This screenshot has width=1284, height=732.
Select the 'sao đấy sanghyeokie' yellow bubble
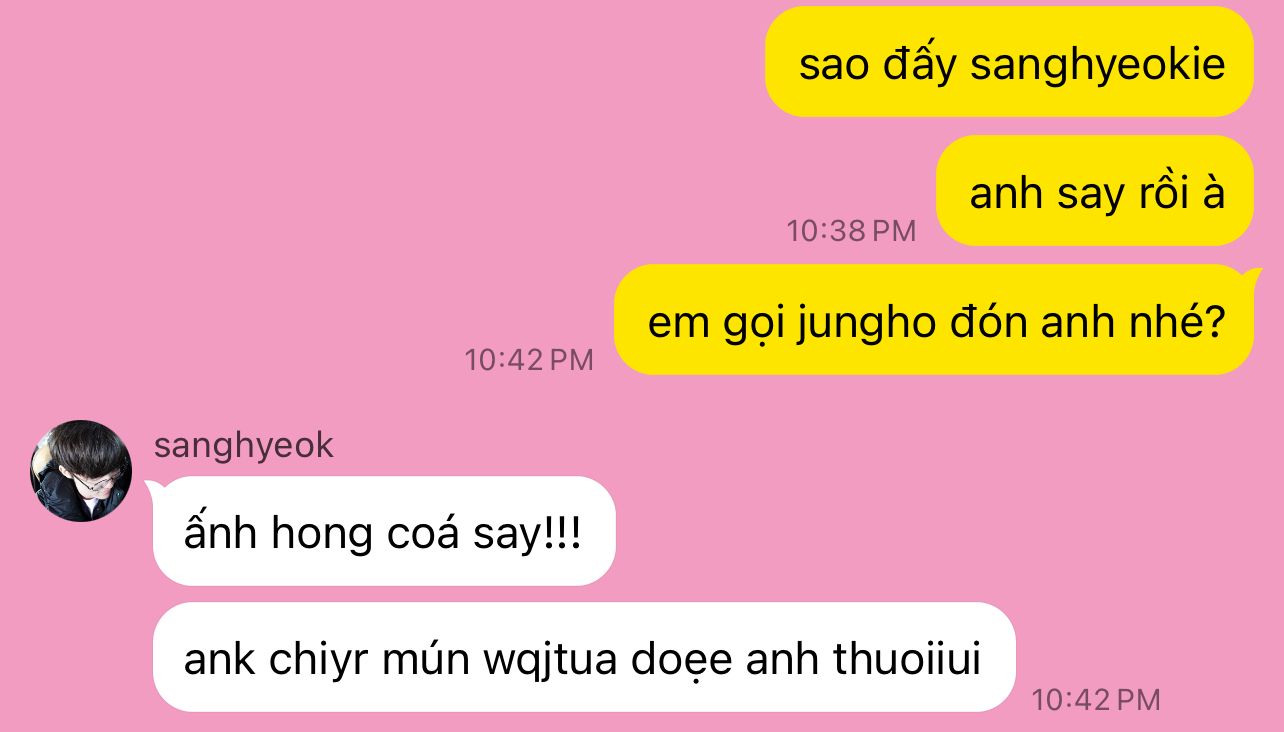pos(1010,62)
